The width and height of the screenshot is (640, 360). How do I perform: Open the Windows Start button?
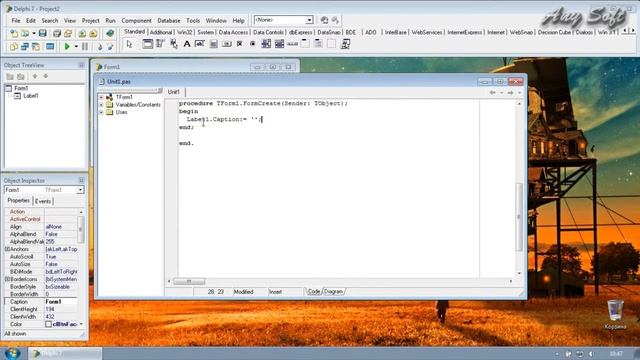tap(12, 353)
